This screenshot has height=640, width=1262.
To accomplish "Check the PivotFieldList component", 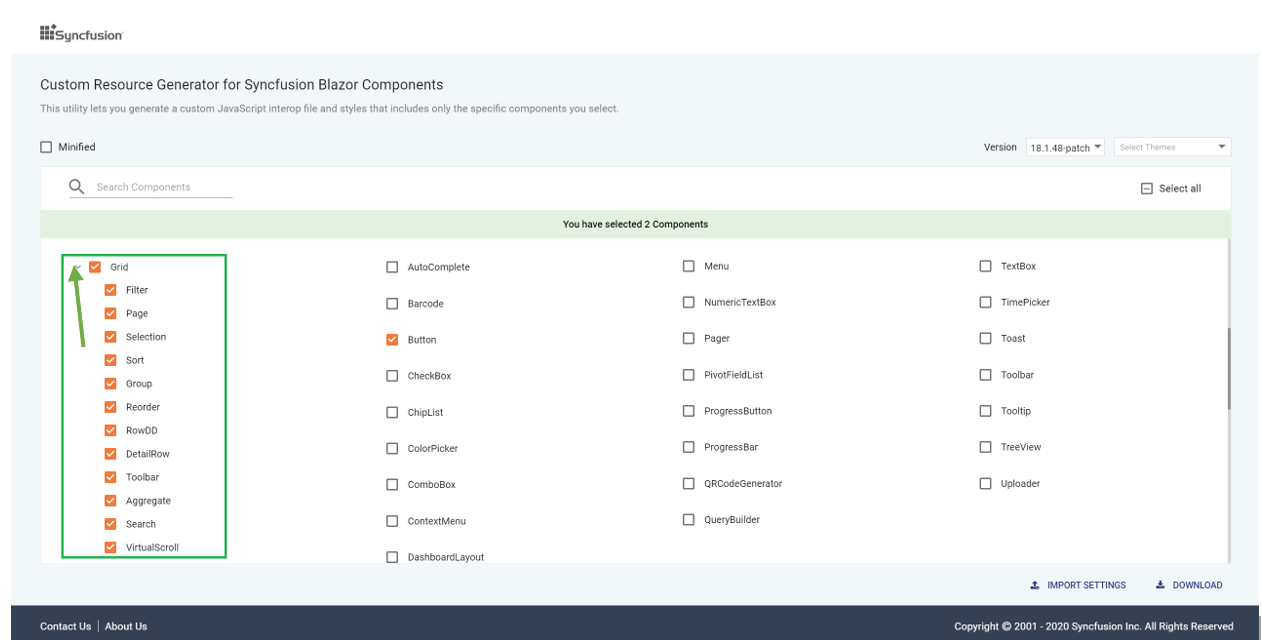I will tap(689, 375).
